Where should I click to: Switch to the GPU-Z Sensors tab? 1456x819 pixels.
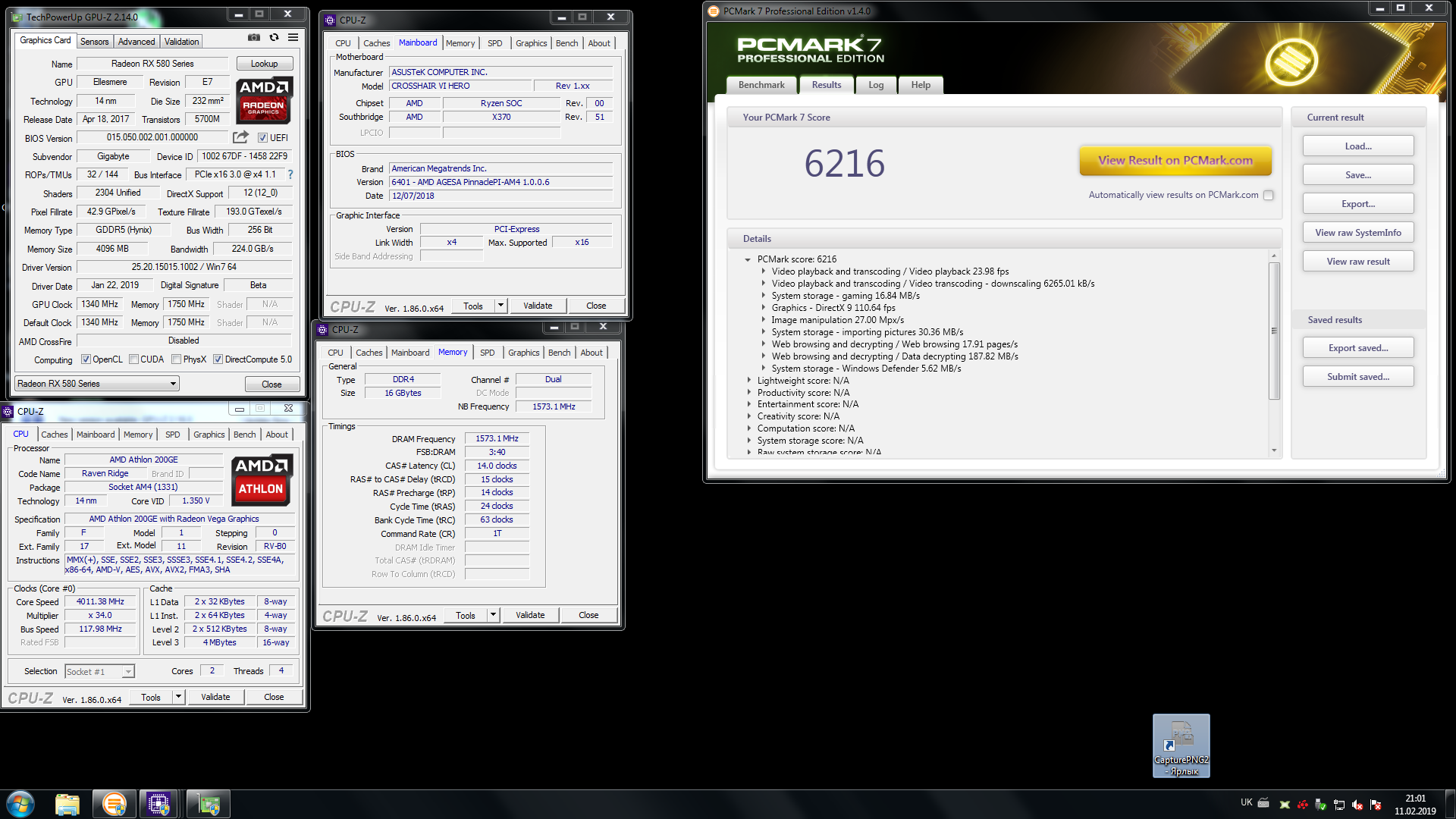pyautogui.click(x=95, y=42)
